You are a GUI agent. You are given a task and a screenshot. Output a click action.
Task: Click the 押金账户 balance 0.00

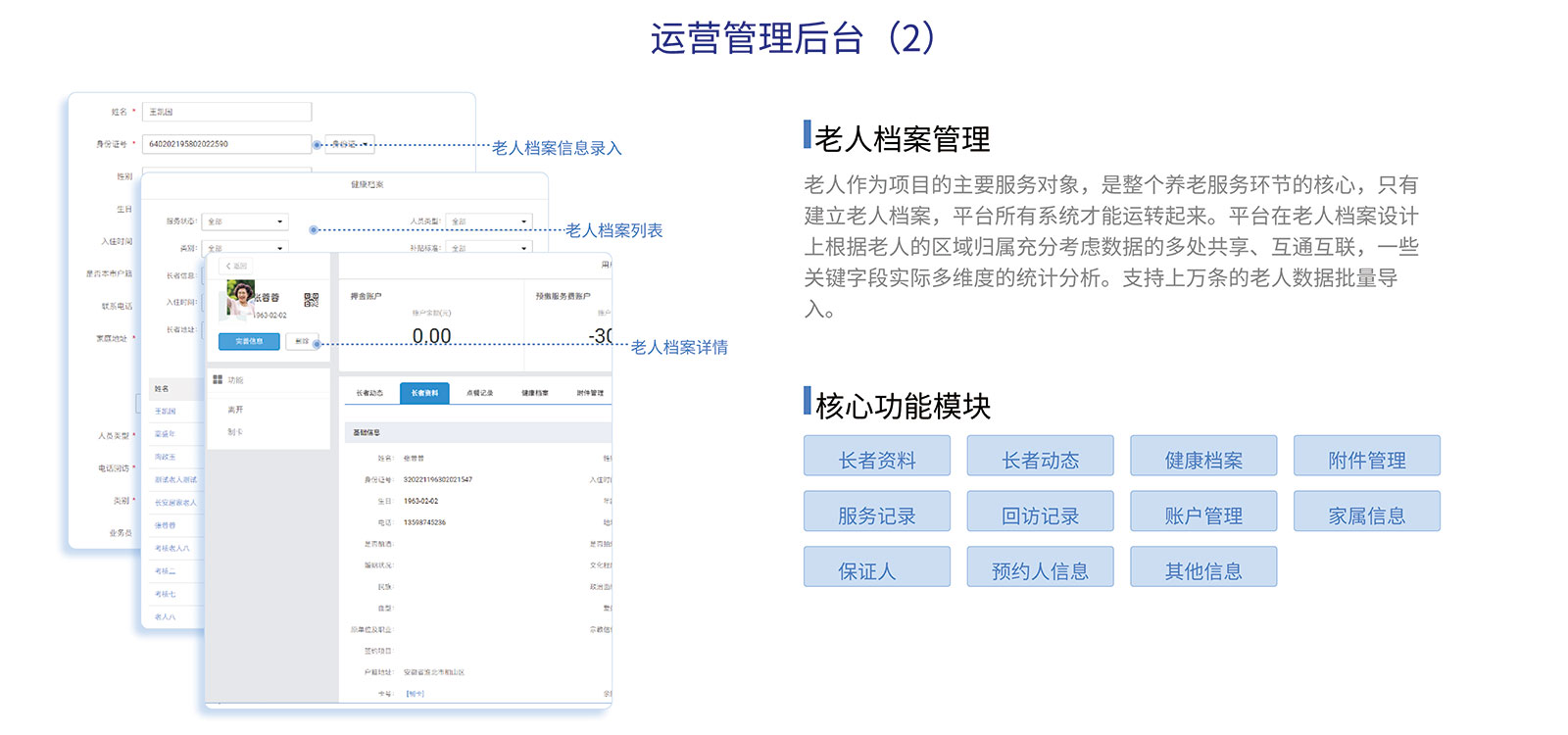pyautogui.click(x=432, y=336)
